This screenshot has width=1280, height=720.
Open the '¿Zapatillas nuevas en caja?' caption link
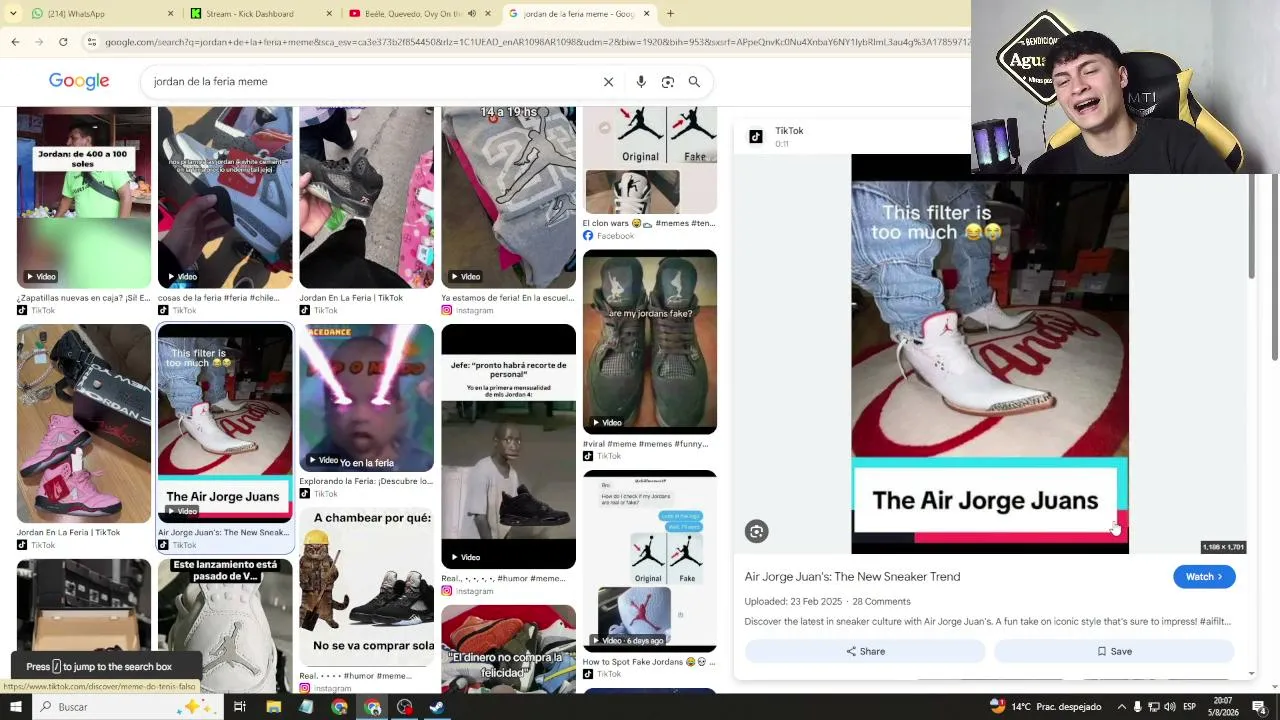point(83,298)
